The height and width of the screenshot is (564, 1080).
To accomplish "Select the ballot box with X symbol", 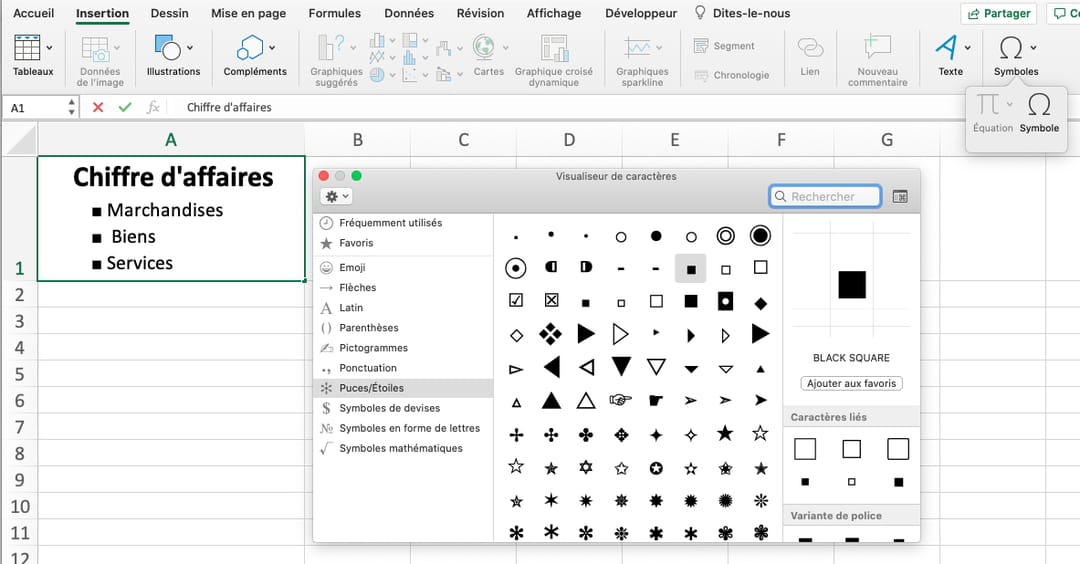I will coord(551,300).
